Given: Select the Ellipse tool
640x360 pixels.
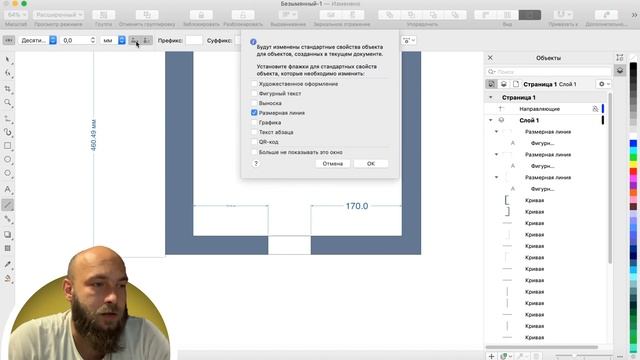Looking at the screenshot, I should pyautogui.click(x=8, y=159).
